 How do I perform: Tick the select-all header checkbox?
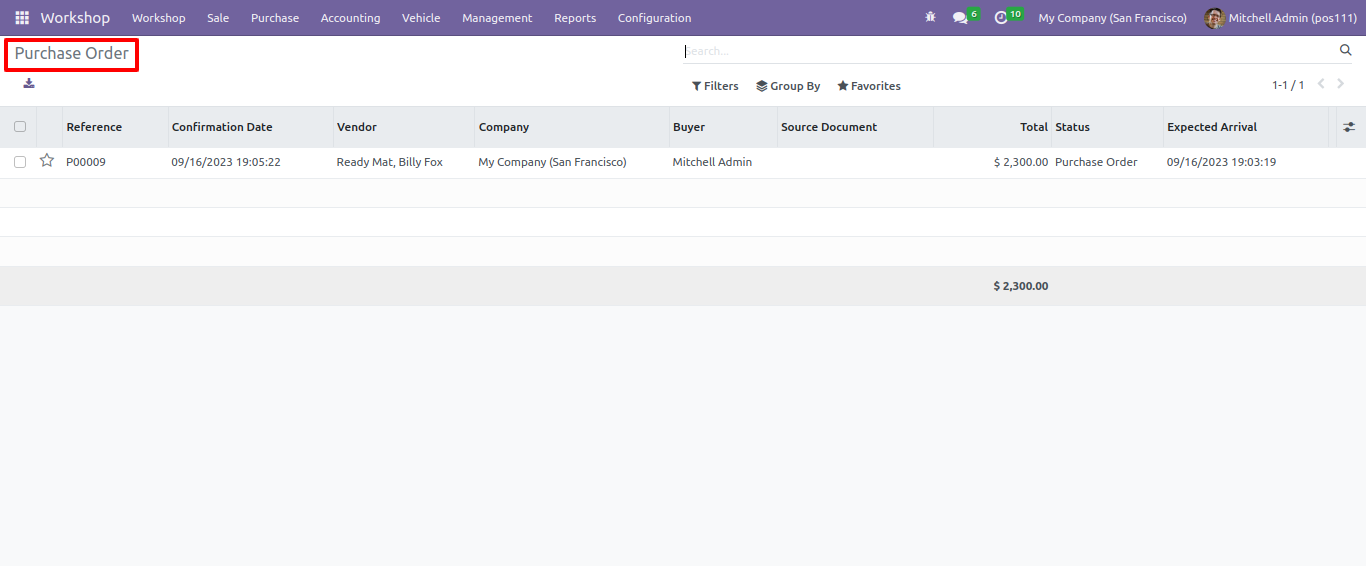tap(20, 127)
